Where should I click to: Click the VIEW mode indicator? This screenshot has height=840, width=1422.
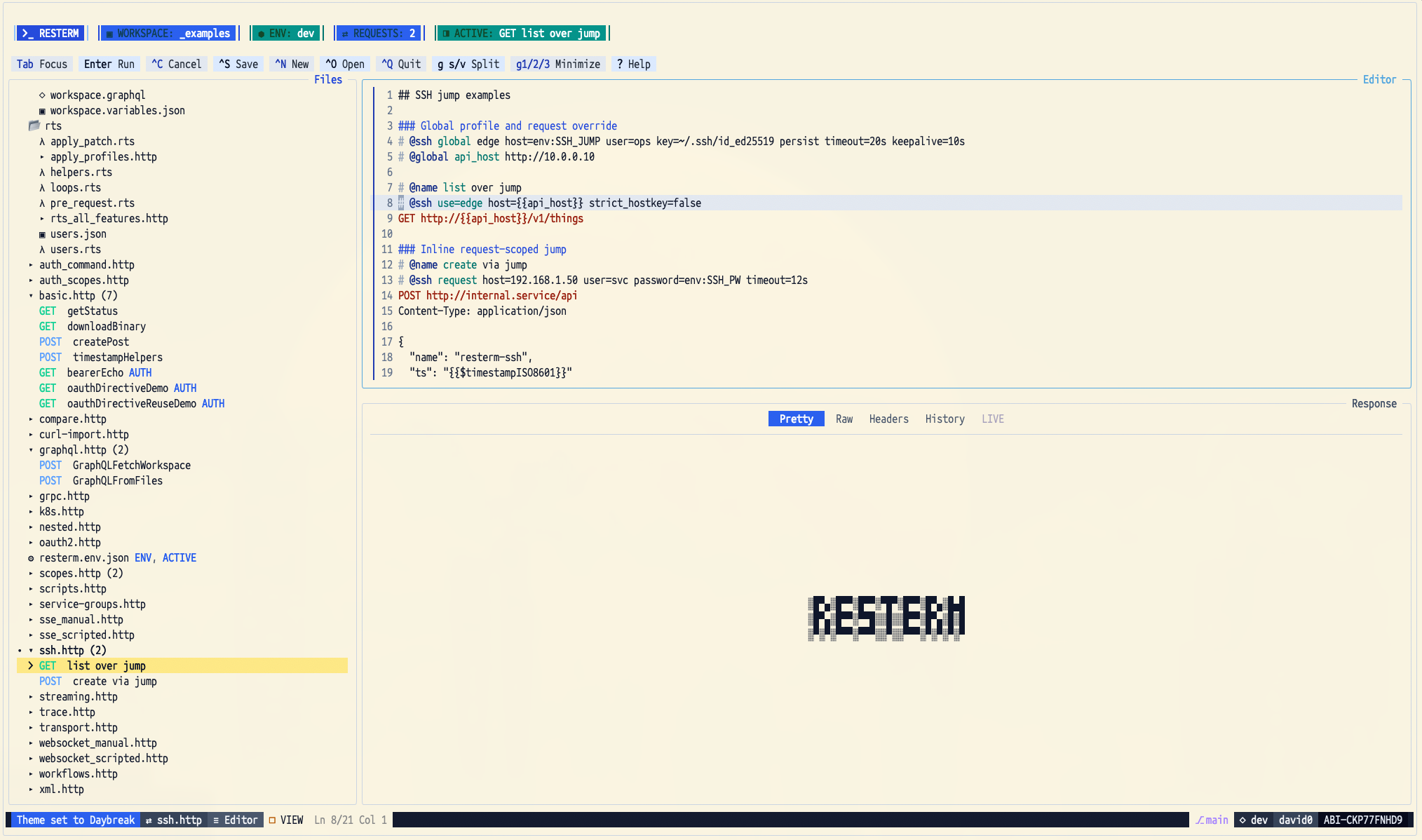[x=286, y=820]
